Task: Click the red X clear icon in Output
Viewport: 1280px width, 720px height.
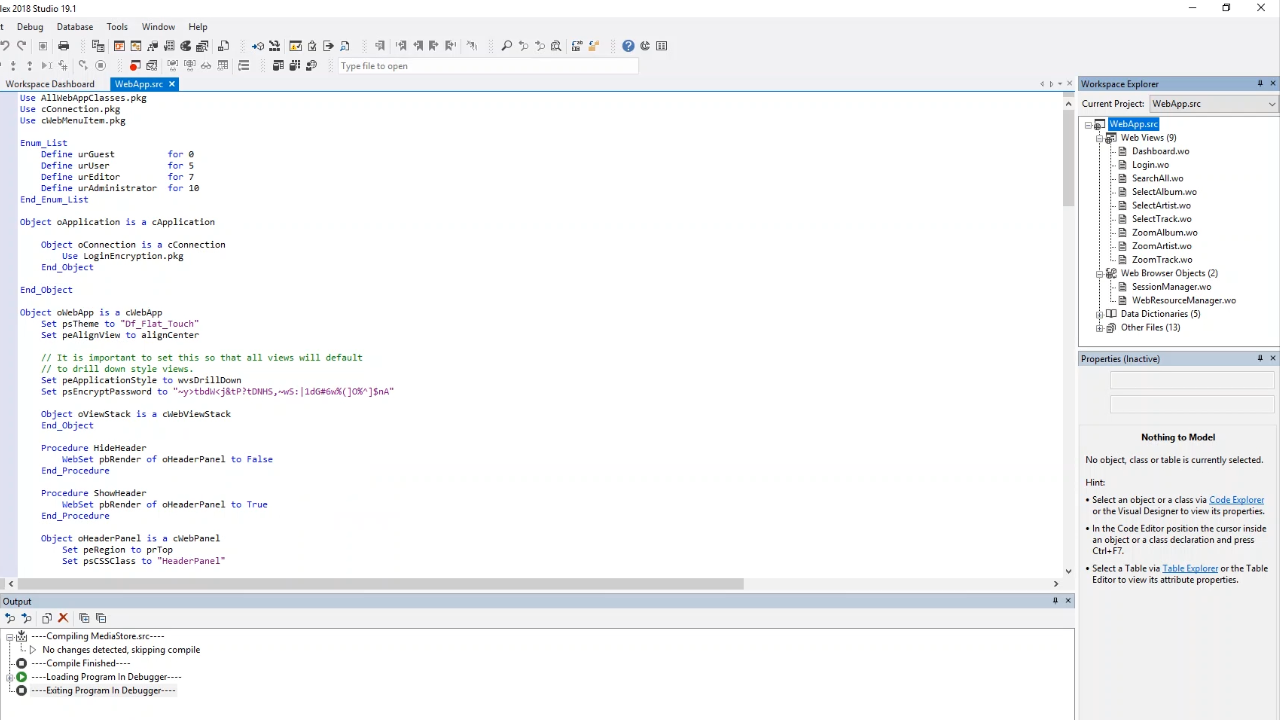Action: click(63, 618)
